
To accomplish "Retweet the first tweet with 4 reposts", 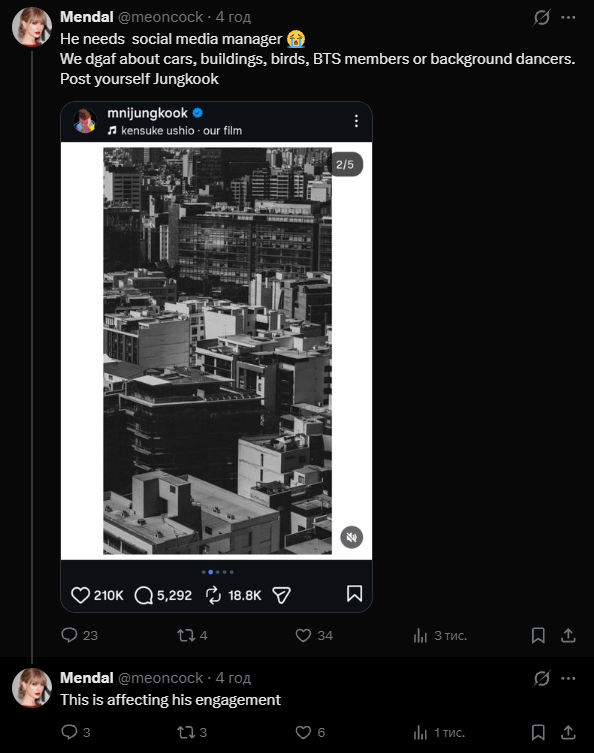I will tap(186, 635).
